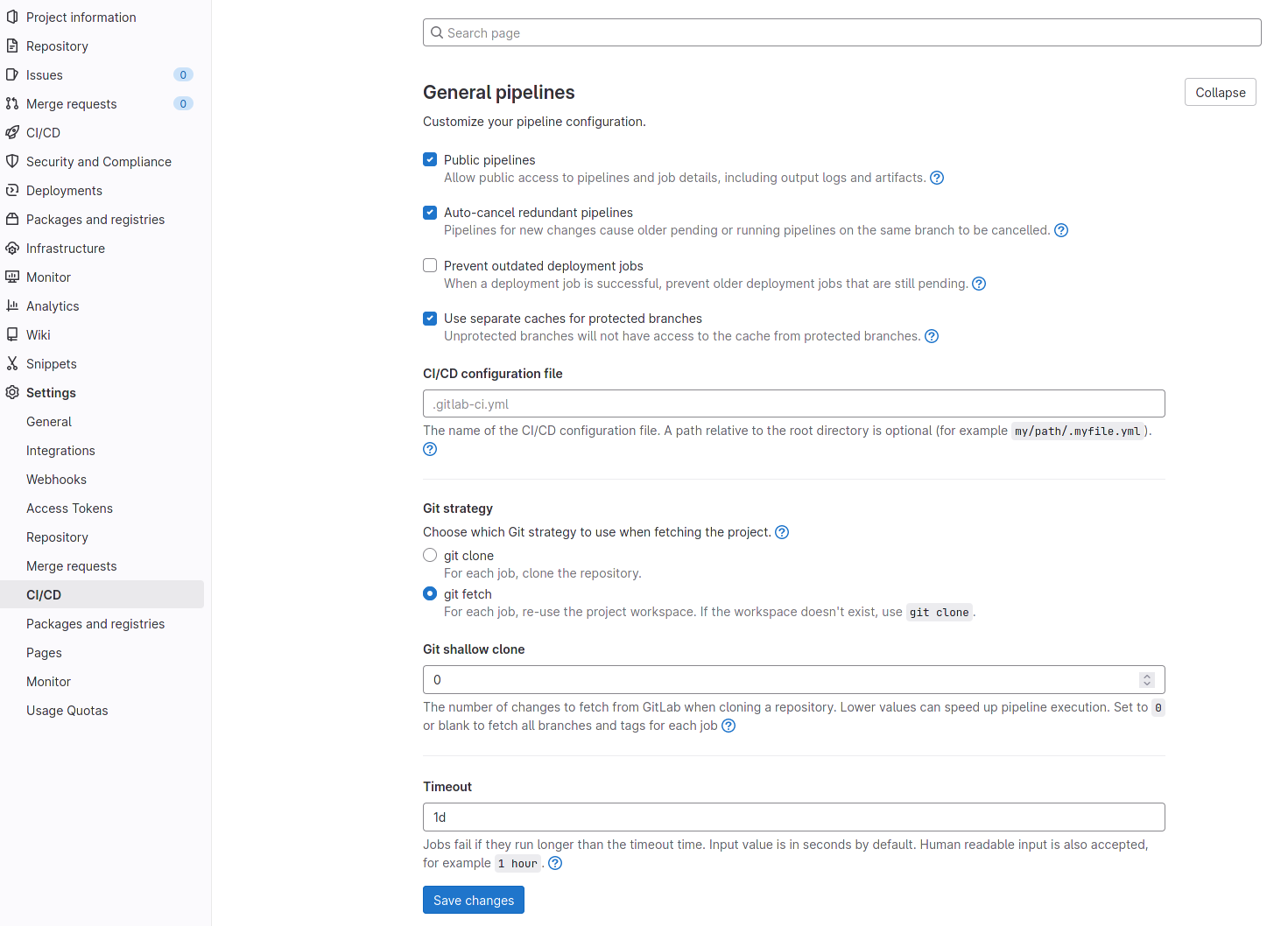Viewport: 1288px width, 926px height.
Task: Click the Search page input field
Action: click(x=842, y=32)
